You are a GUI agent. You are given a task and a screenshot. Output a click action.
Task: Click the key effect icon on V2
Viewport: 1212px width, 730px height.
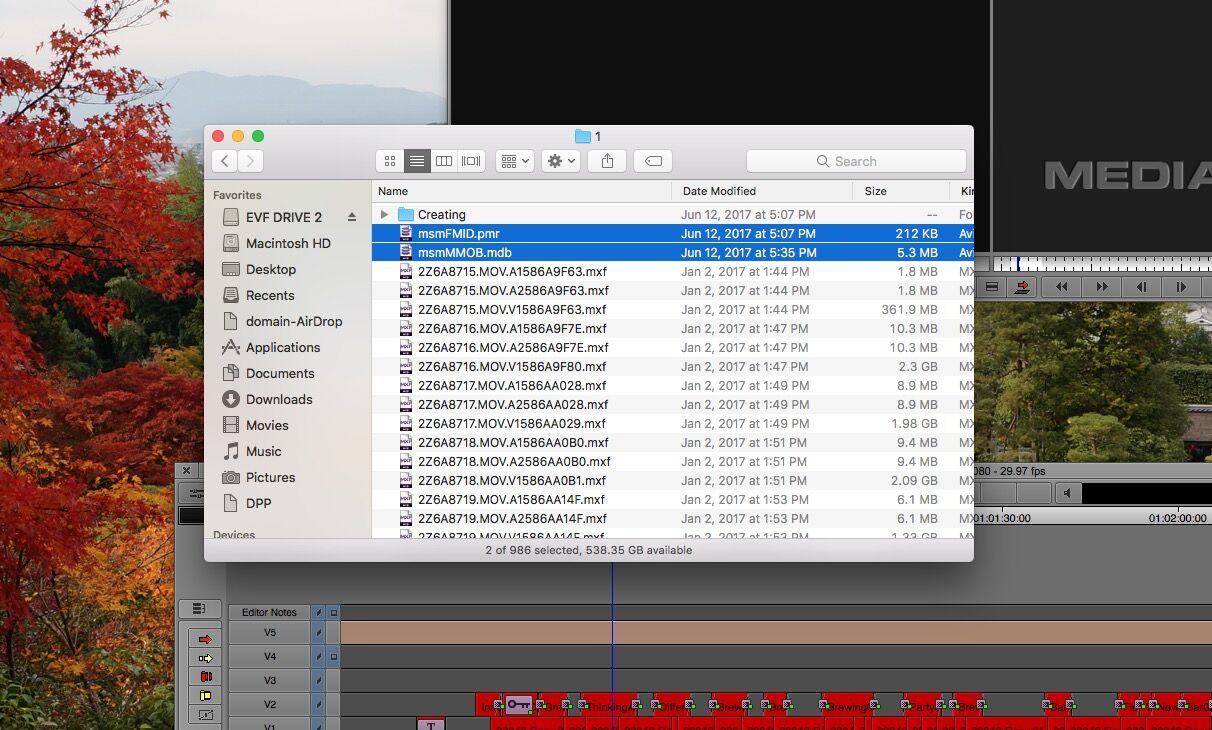(x=518, y=704)
